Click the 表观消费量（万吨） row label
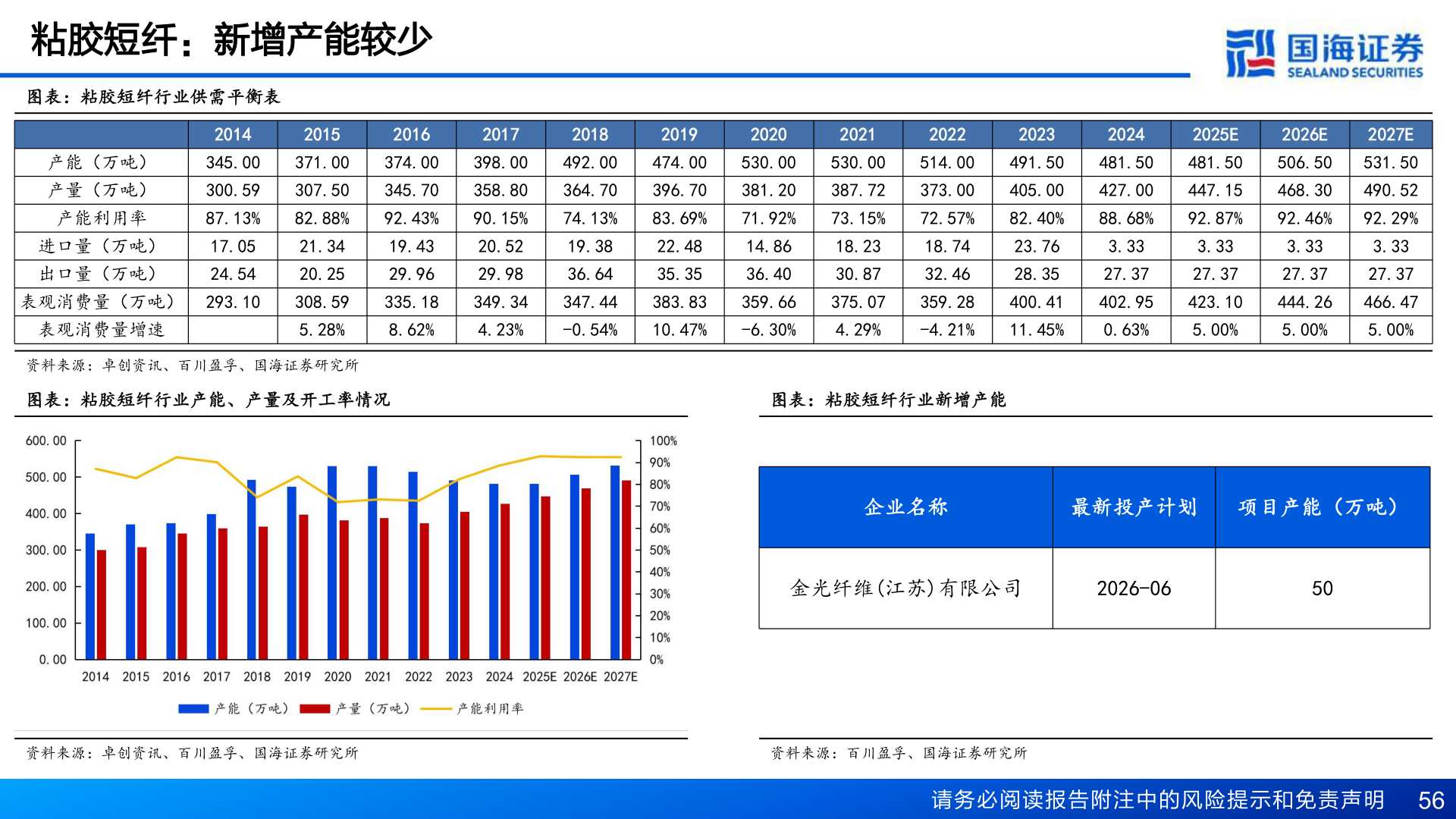The image size is (1456, 819). pos(102,302)
